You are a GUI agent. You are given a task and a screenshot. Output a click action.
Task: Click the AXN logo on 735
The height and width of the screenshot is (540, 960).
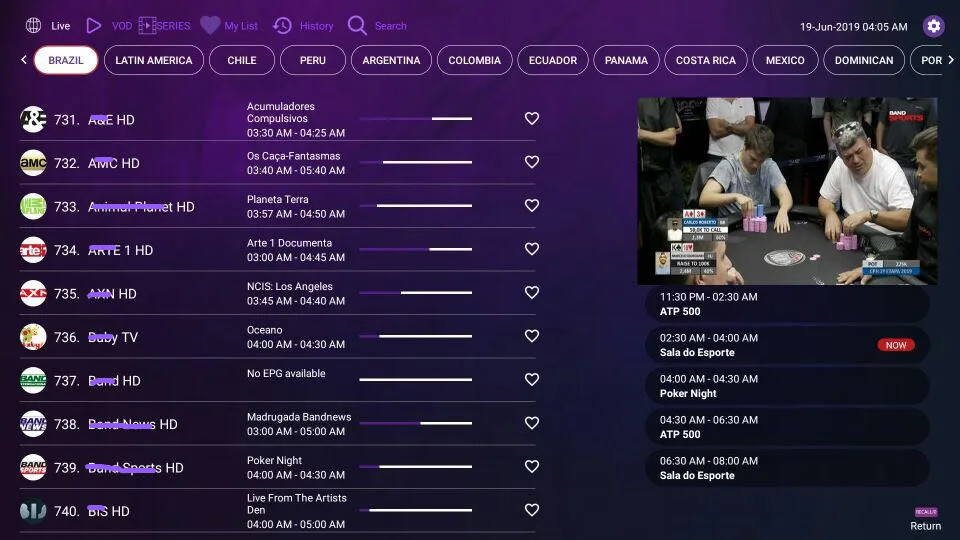[x=33, y=293]
